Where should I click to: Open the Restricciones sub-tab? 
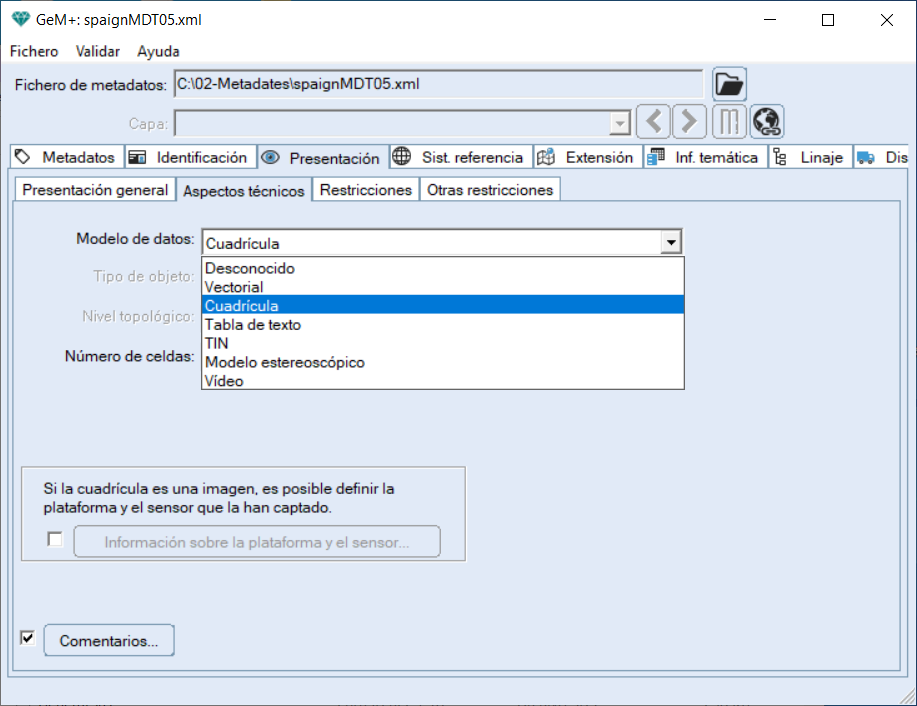pos(365,189)
